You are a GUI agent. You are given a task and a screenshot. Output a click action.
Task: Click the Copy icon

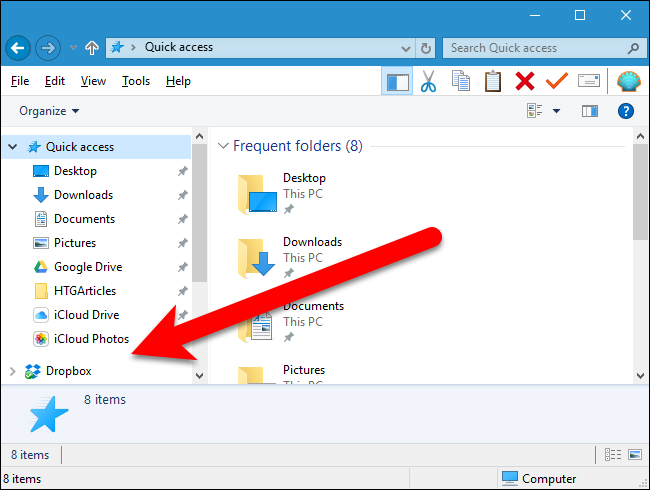[x=461, y=81]
